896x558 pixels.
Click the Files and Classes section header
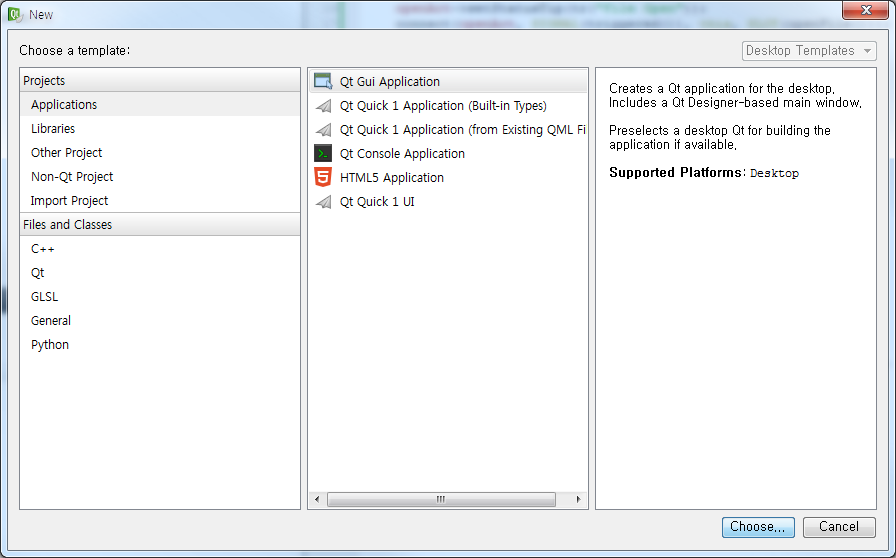(159, 225)
